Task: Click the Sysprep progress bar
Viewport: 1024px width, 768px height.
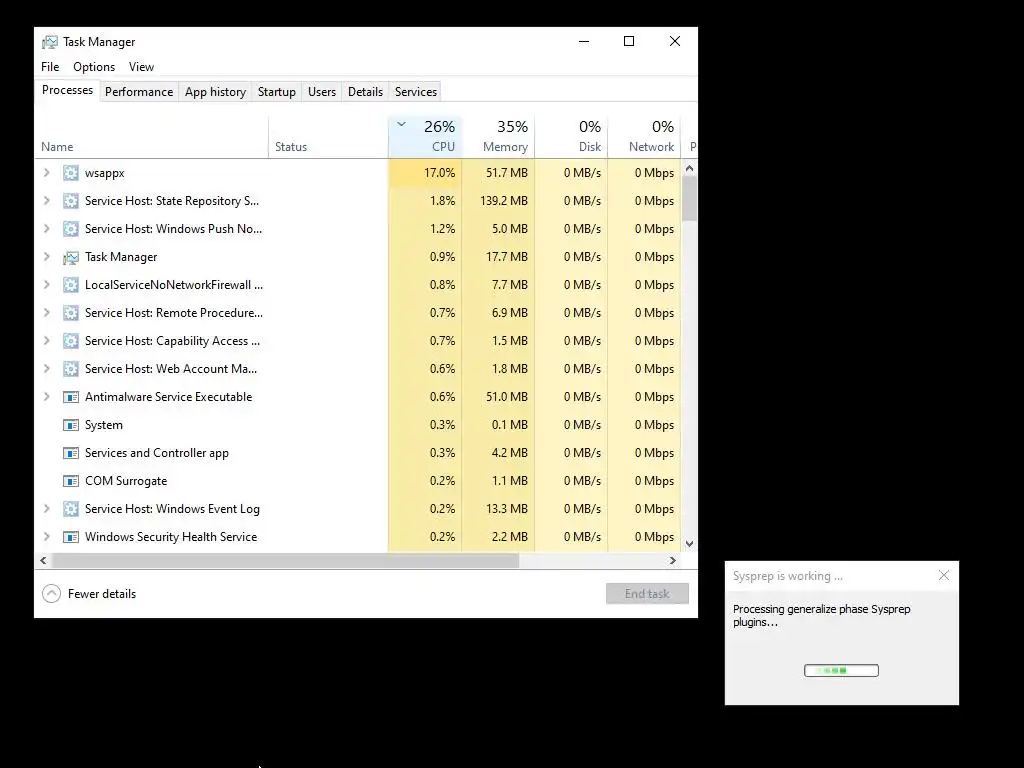Action: coord(841,671)
